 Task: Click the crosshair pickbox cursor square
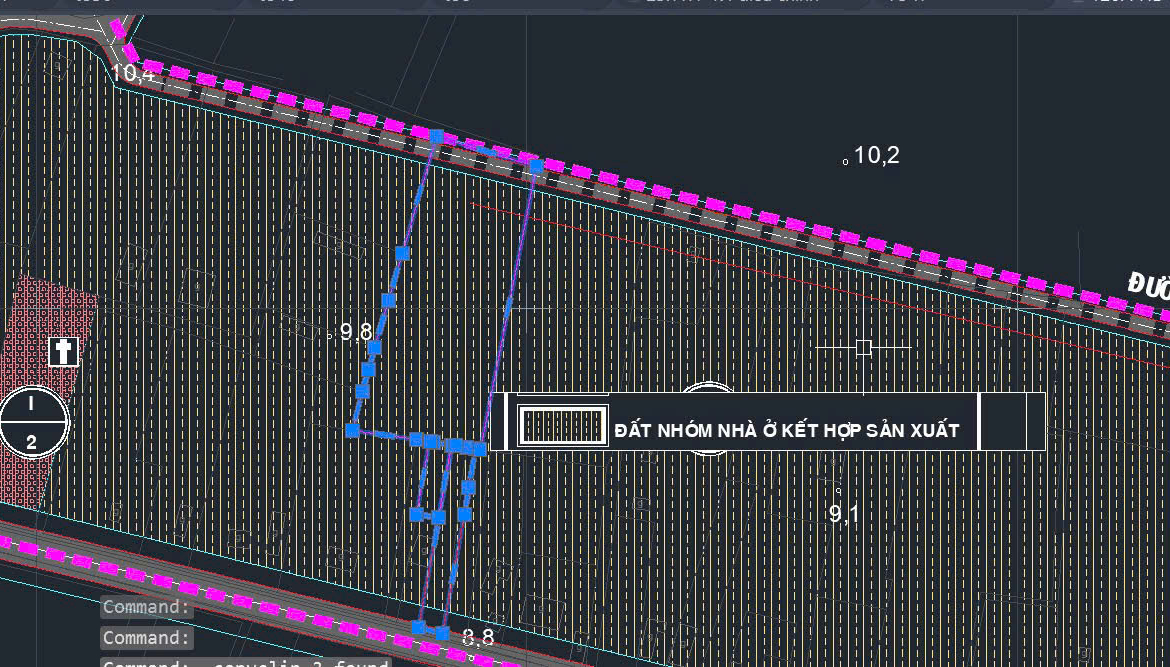click(864, 347)
